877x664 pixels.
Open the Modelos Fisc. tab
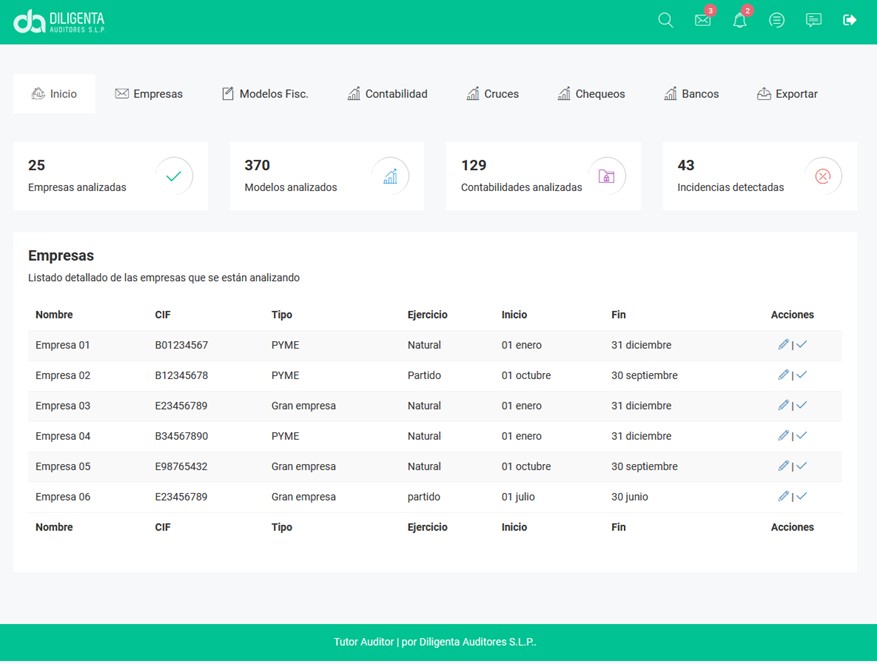pyautogui.click(x=265, y=94)
